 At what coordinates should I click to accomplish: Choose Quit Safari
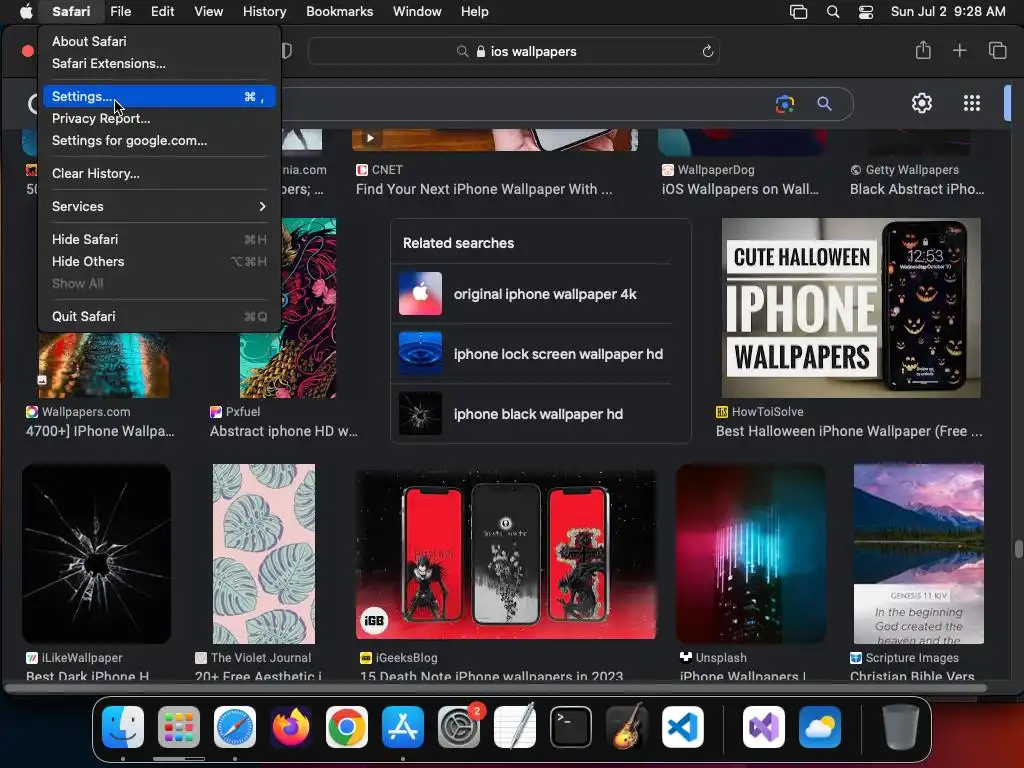159,316
